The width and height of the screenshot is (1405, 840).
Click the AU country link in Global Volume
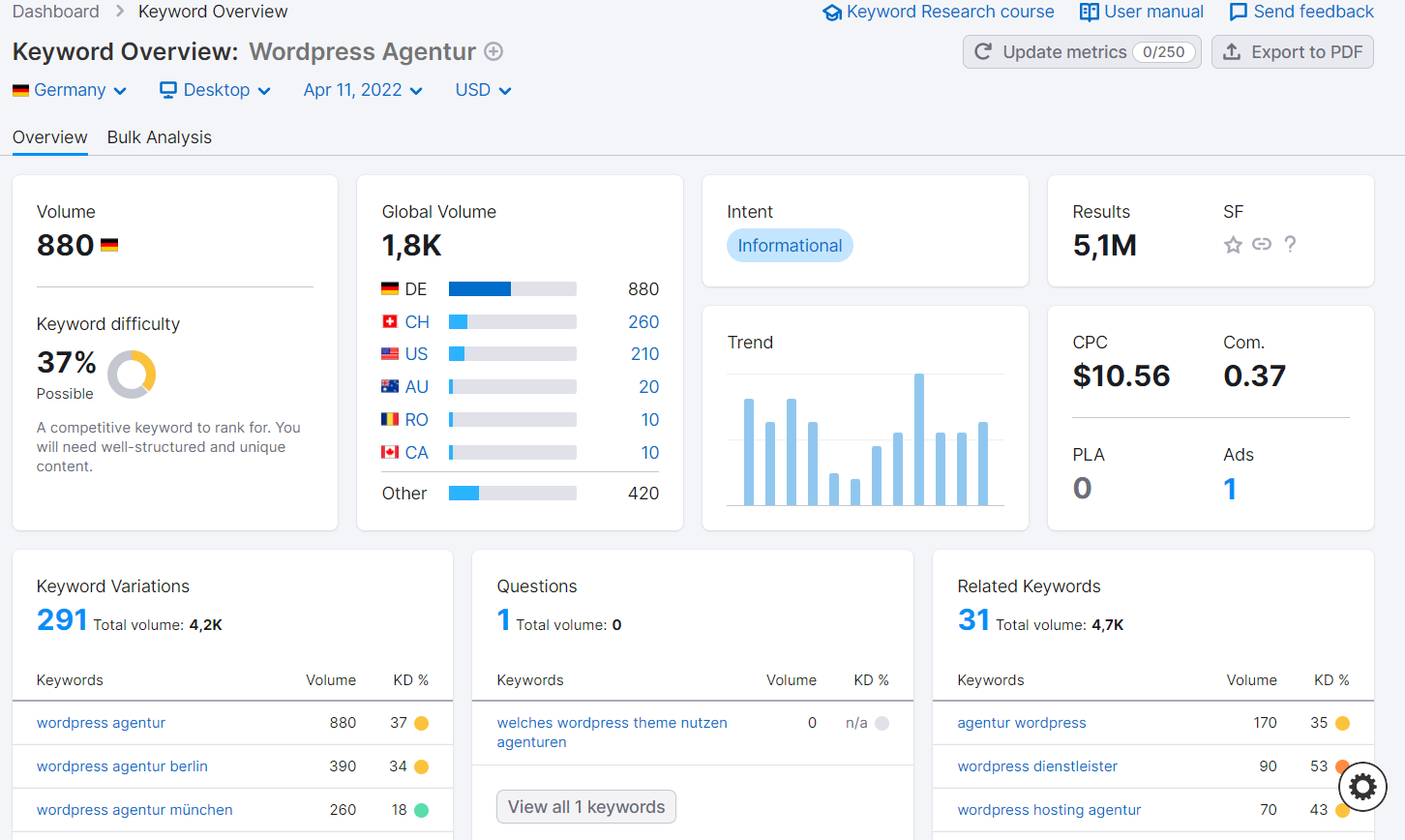417,387
